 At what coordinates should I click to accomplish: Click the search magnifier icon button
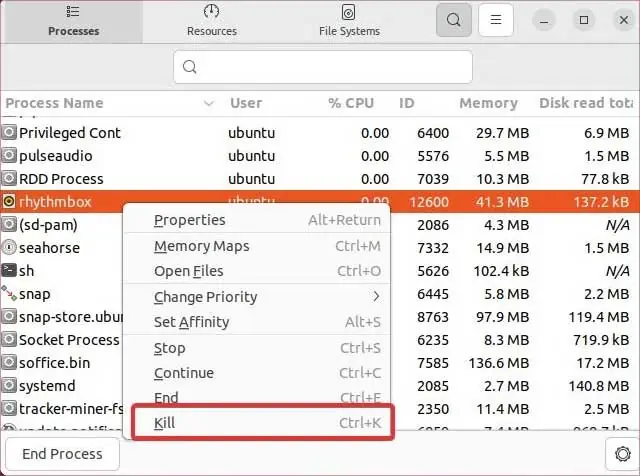click(x=454, y=20)
